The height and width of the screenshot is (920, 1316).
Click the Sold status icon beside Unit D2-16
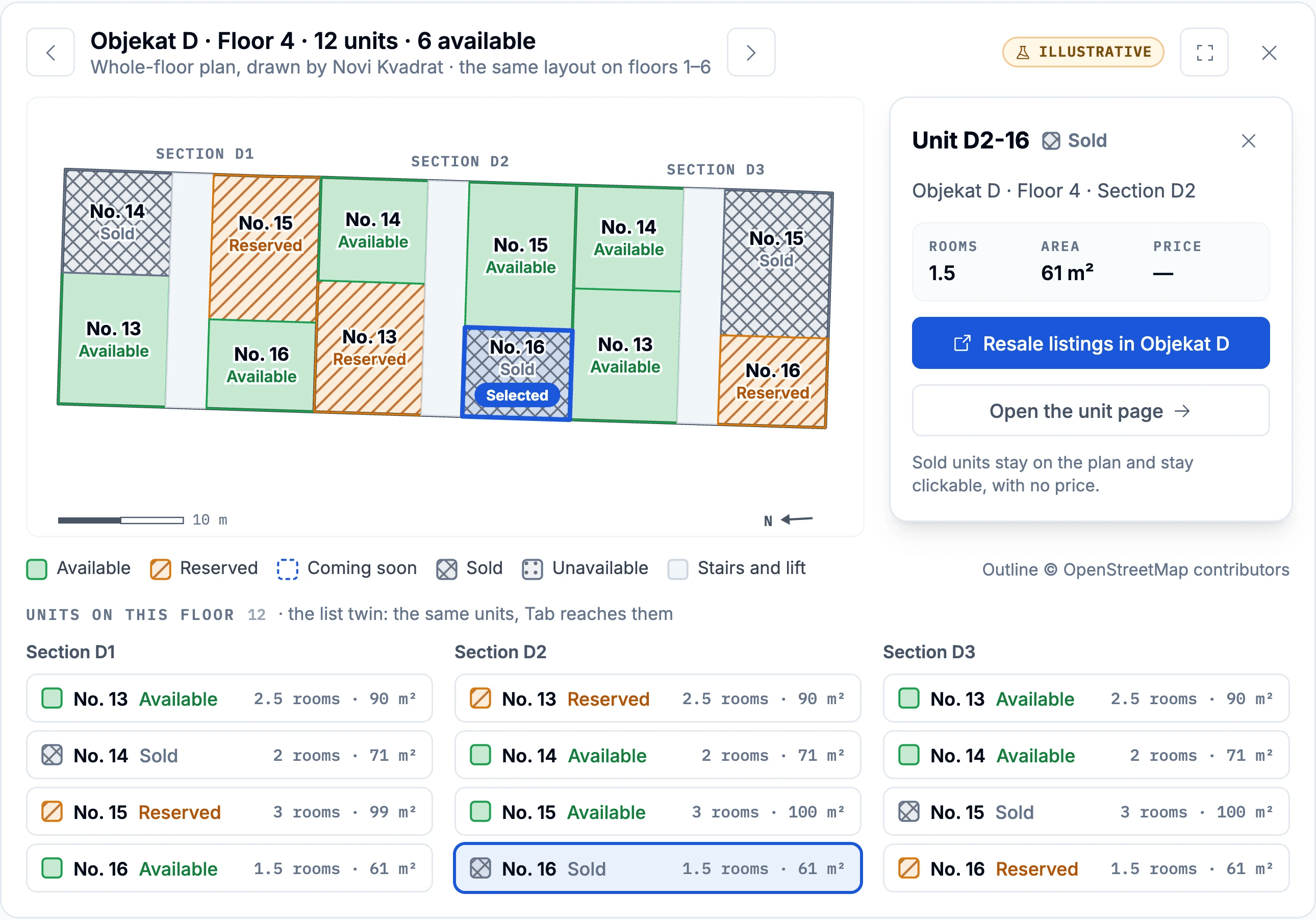[x=1051, y=140]
